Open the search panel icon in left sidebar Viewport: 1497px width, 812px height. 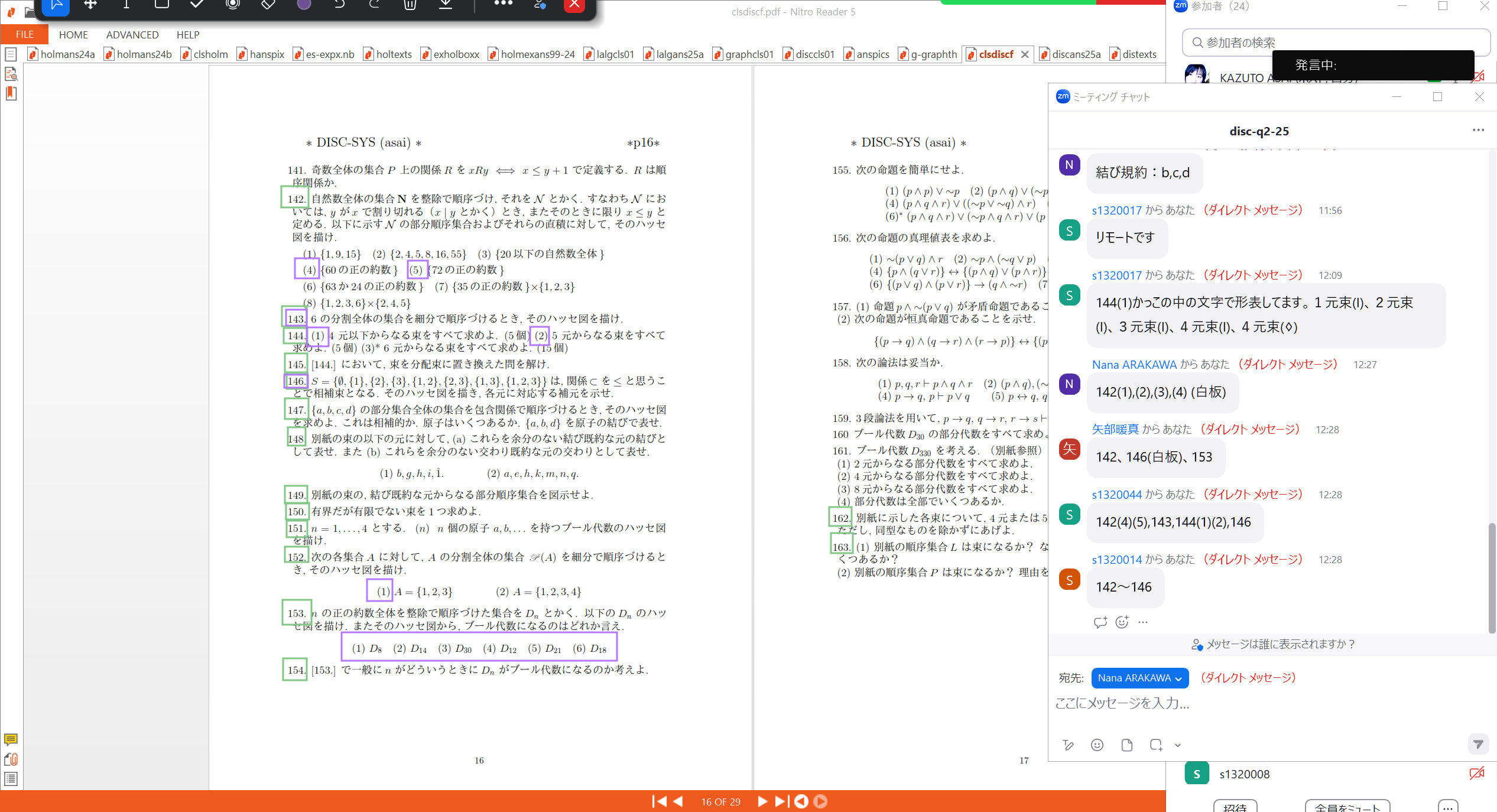pos(11,74)
